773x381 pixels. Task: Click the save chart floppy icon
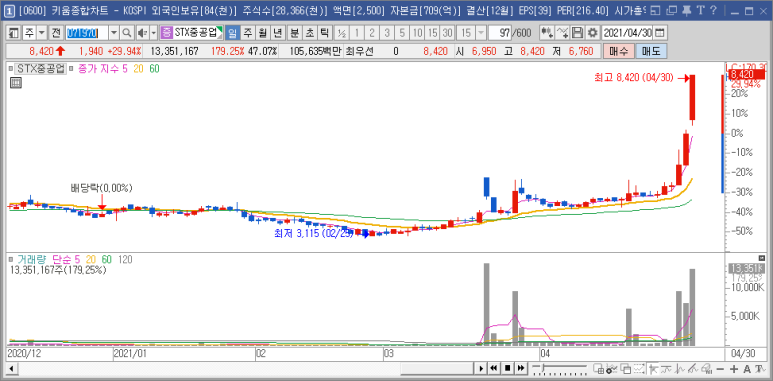(x=578, y=33)
